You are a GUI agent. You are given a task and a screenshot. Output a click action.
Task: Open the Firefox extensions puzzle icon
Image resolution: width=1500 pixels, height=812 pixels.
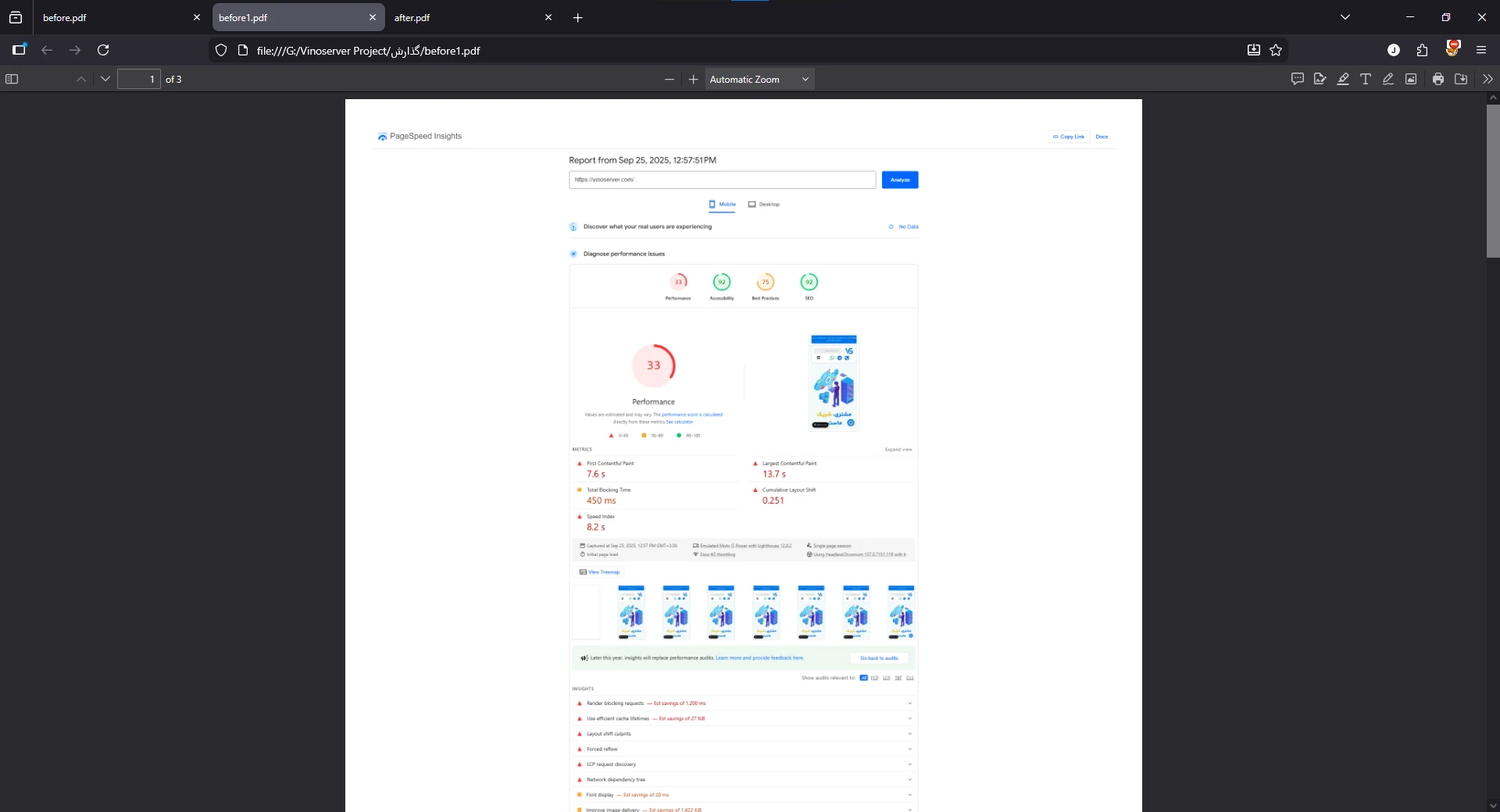pos(1423,50)
